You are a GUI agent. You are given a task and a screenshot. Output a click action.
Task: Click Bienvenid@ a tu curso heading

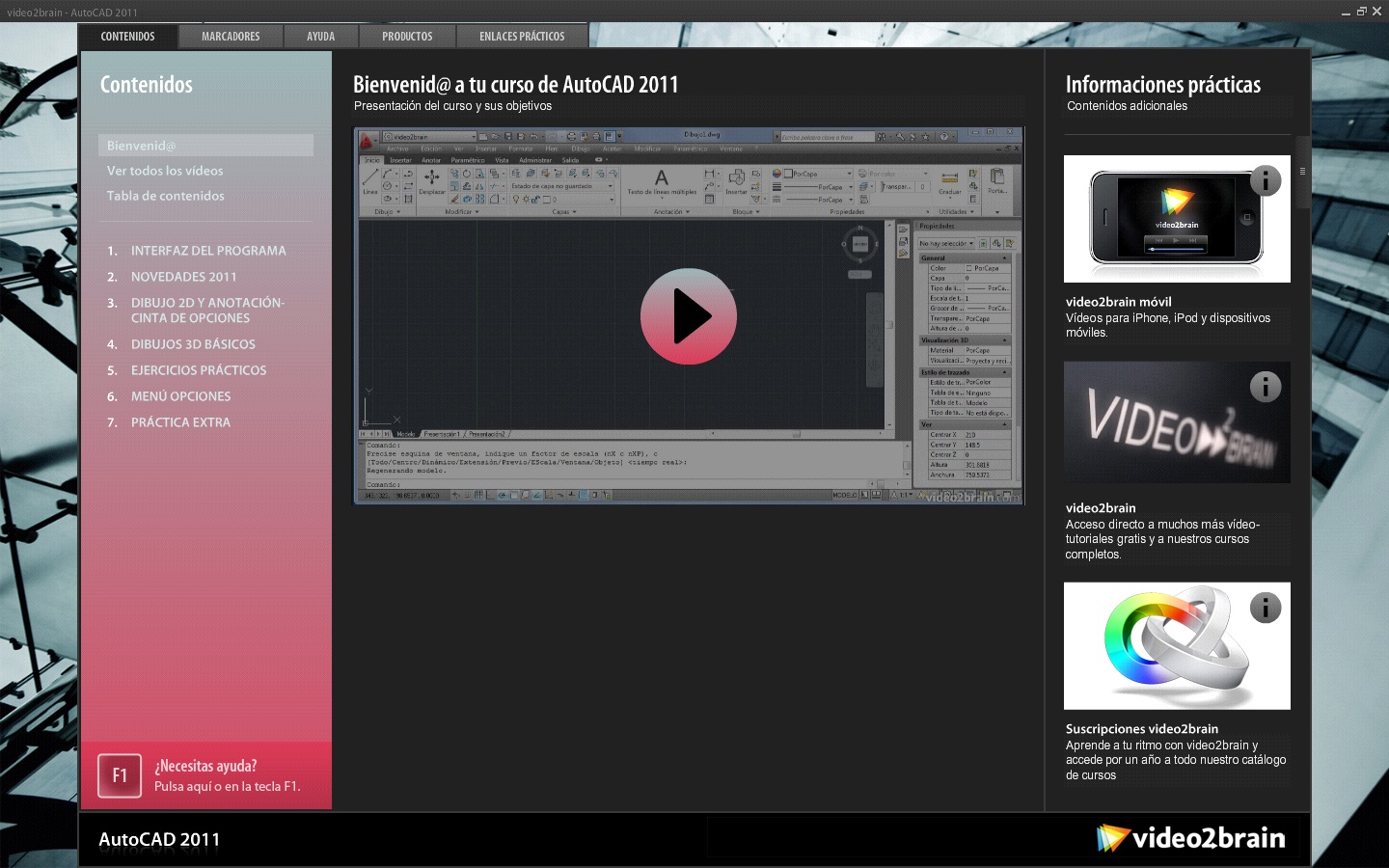(x=515, y=85)
